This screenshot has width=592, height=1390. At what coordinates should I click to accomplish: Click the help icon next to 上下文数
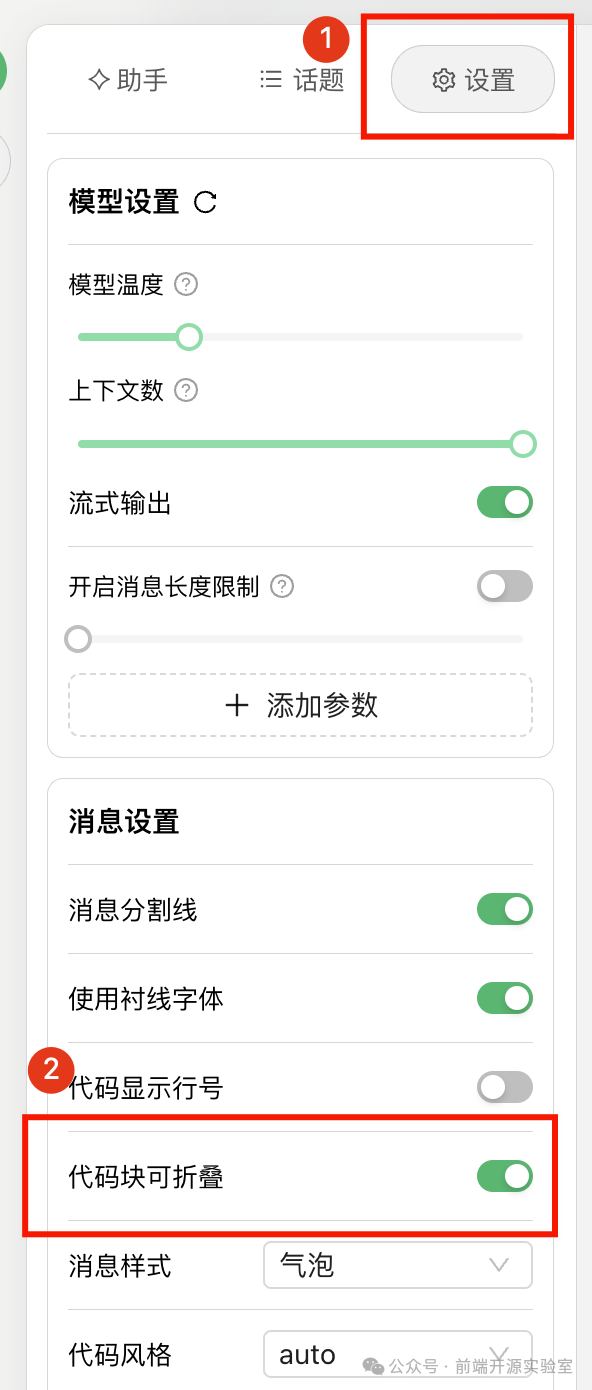click(186, 390)
